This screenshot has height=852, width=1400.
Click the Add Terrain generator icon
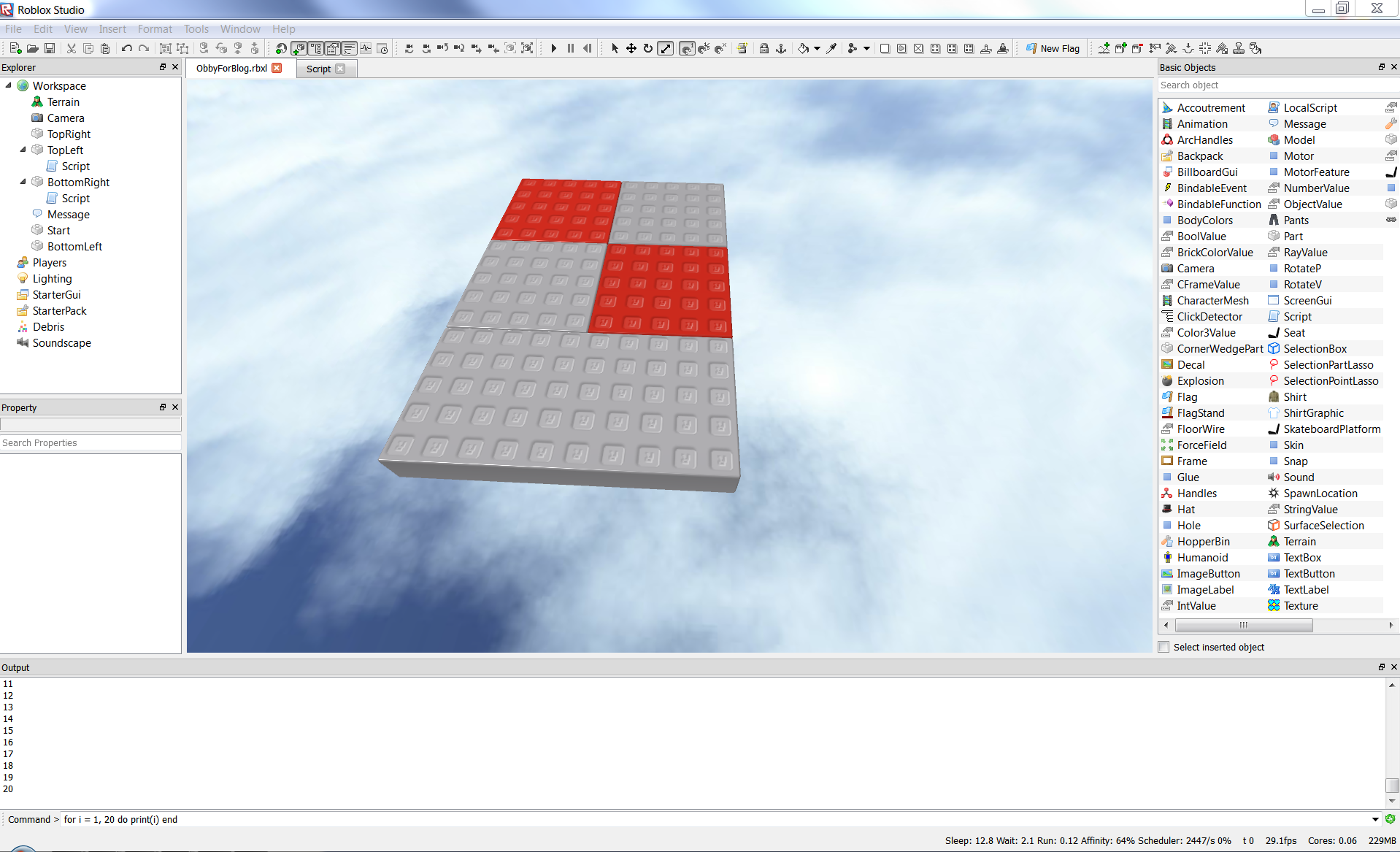coord(1104,48)
